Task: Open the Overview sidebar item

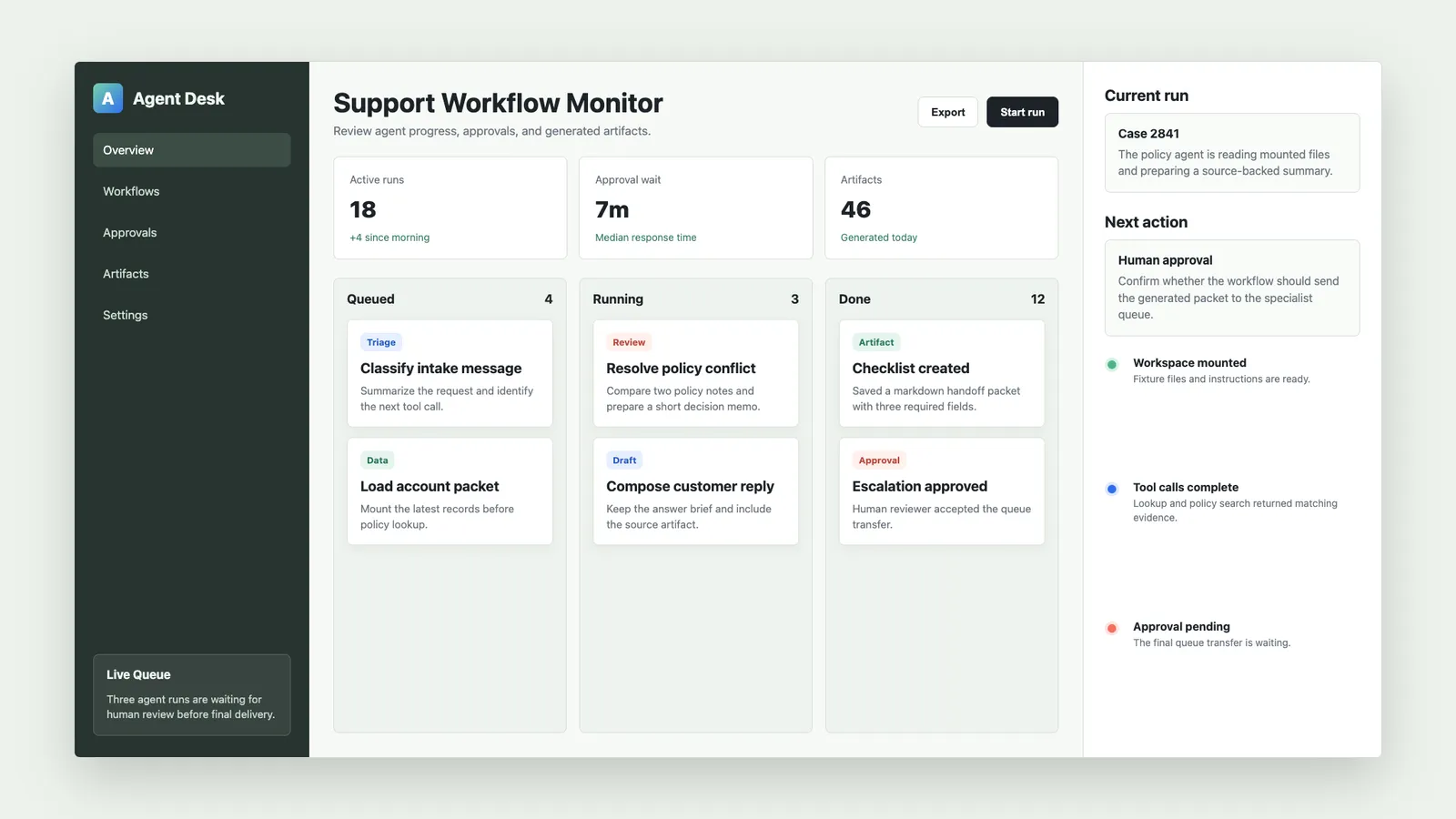Action: (192, 150)
